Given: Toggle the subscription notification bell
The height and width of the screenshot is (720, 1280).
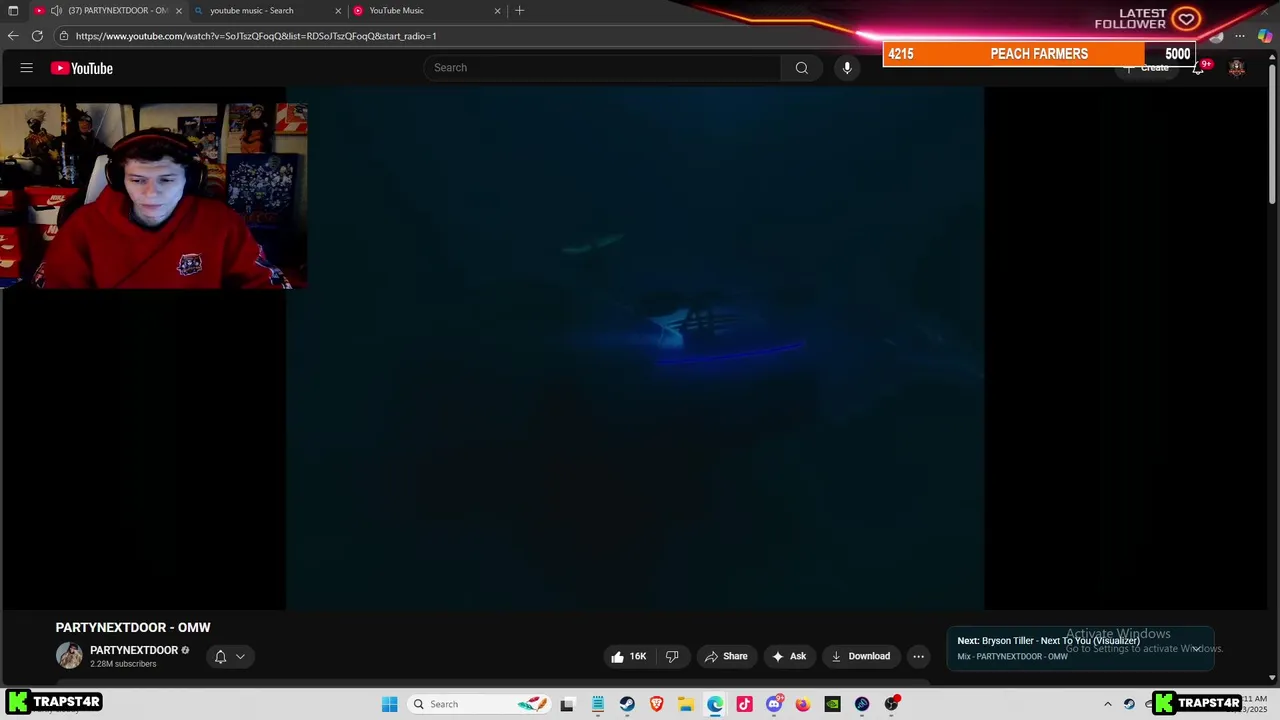Looking at the screenshot, I should pyautogui.click(x=220, y=656).
